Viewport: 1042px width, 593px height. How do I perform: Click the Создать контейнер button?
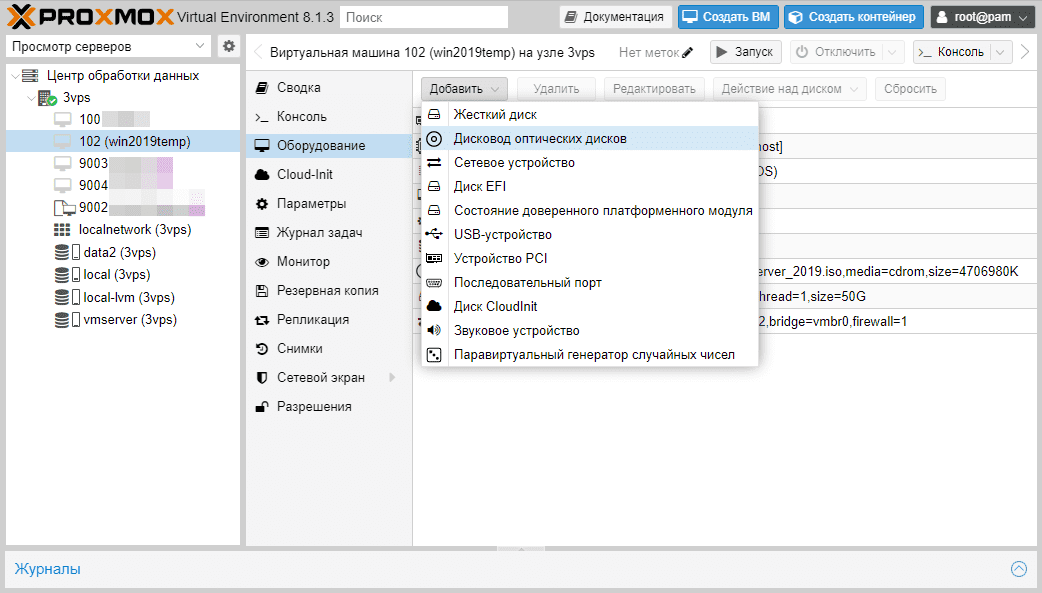854,17
